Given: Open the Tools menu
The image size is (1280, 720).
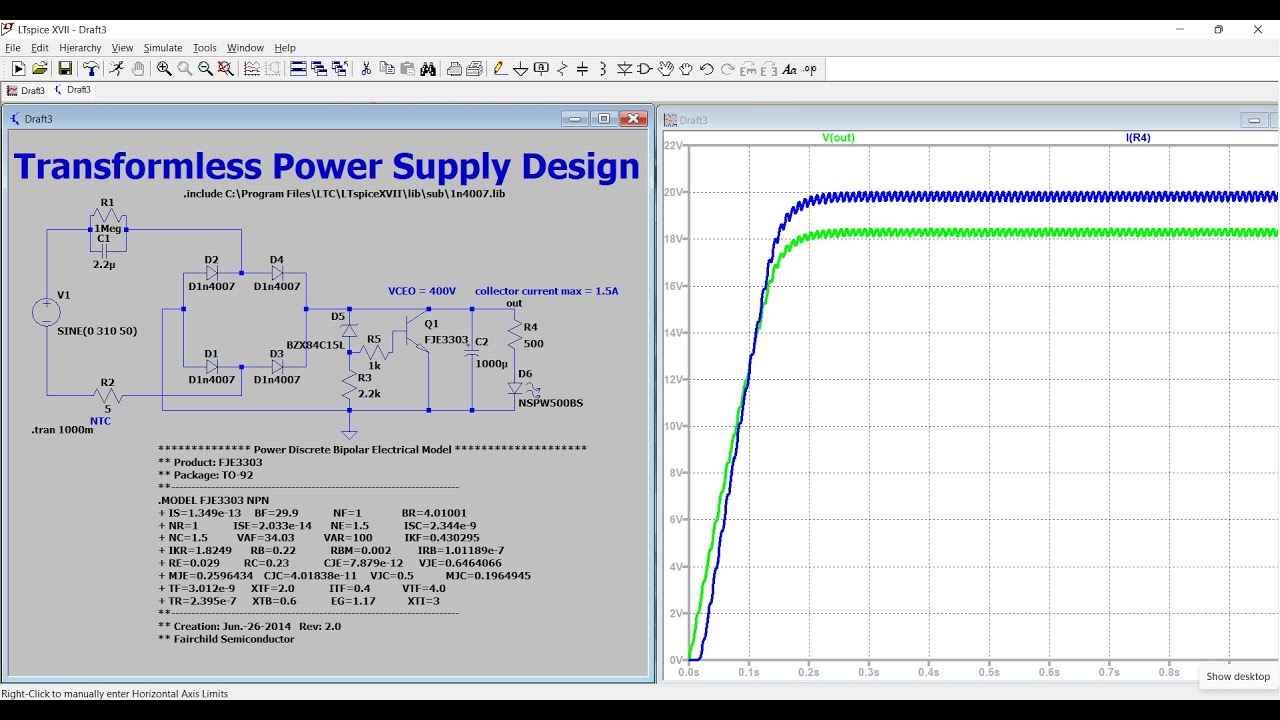Looking at the screenshot, I should 205,48.
